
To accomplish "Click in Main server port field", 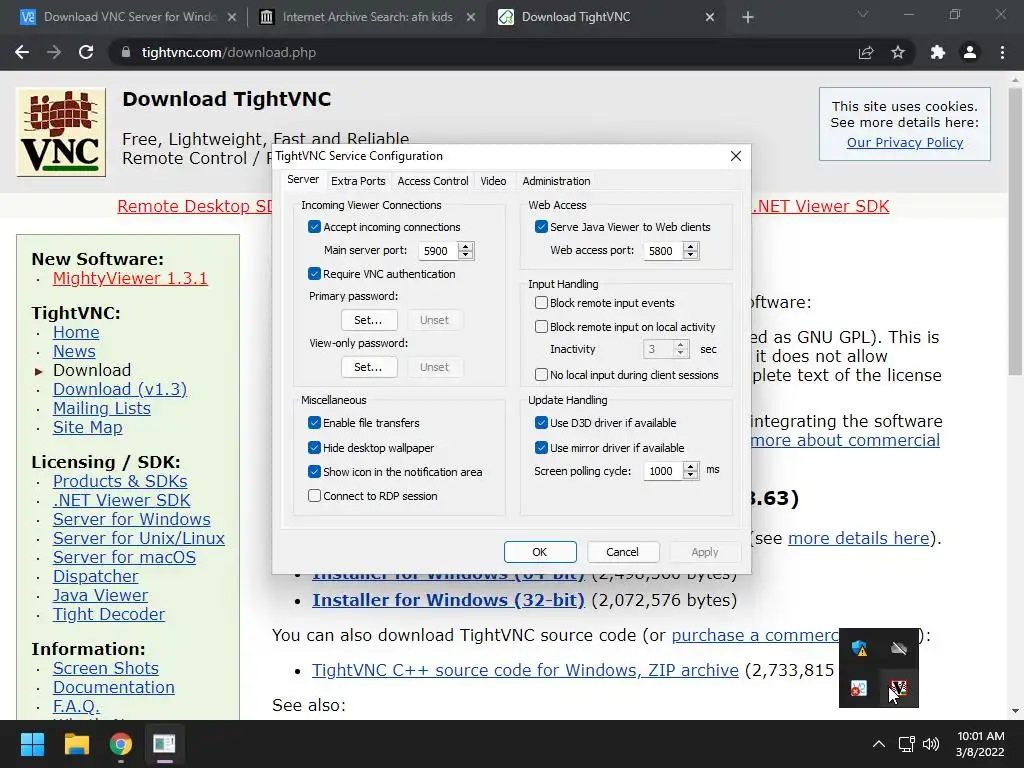I will [x=438, y=251].
